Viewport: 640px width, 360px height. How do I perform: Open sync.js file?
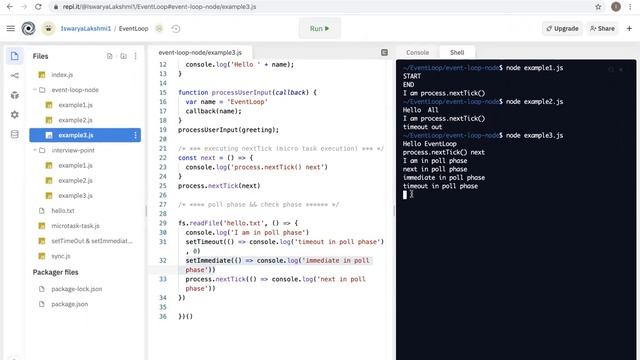tap(61, 256)
